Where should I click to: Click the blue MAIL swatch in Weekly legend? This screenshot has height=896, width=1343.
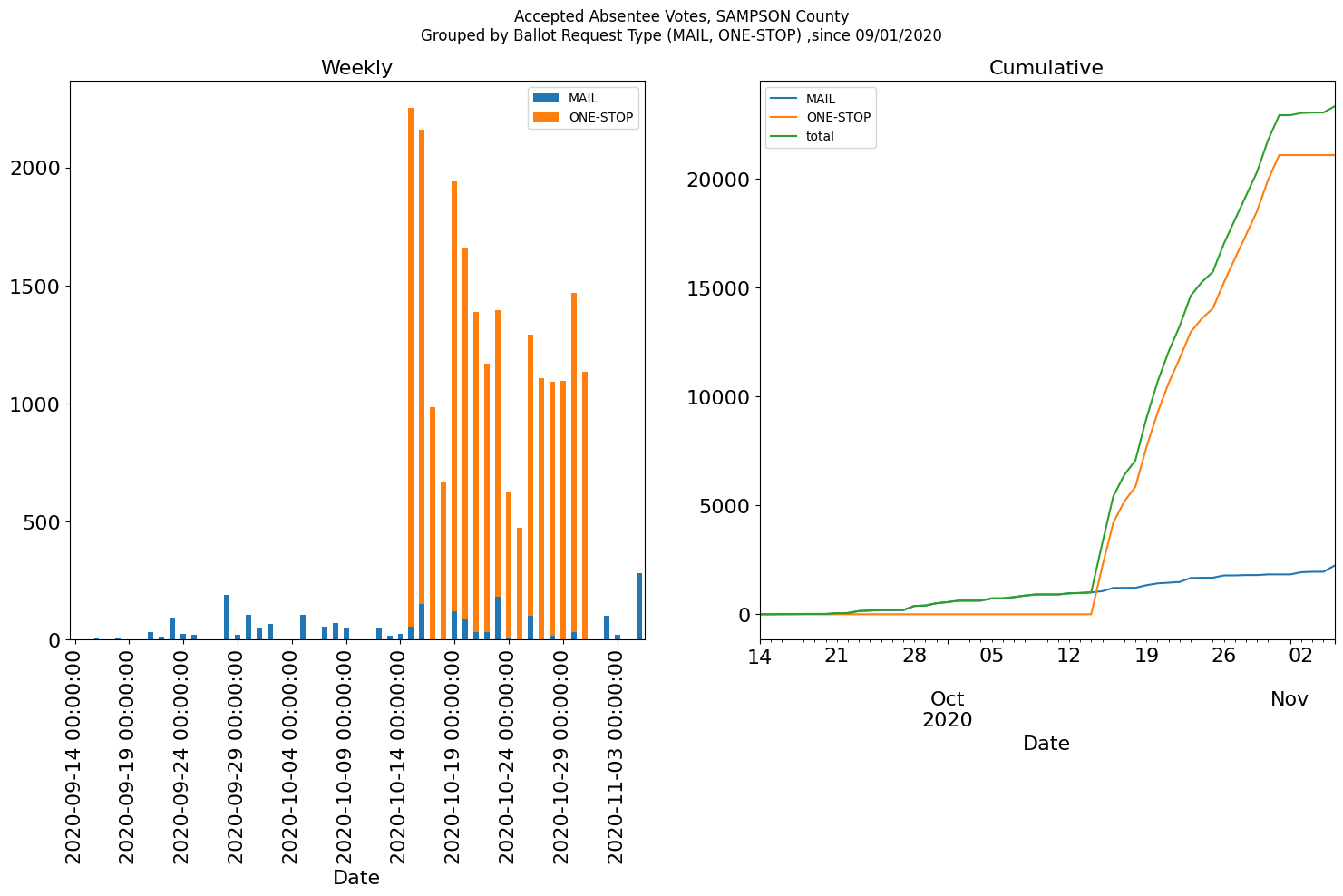[x=547, y=99]
